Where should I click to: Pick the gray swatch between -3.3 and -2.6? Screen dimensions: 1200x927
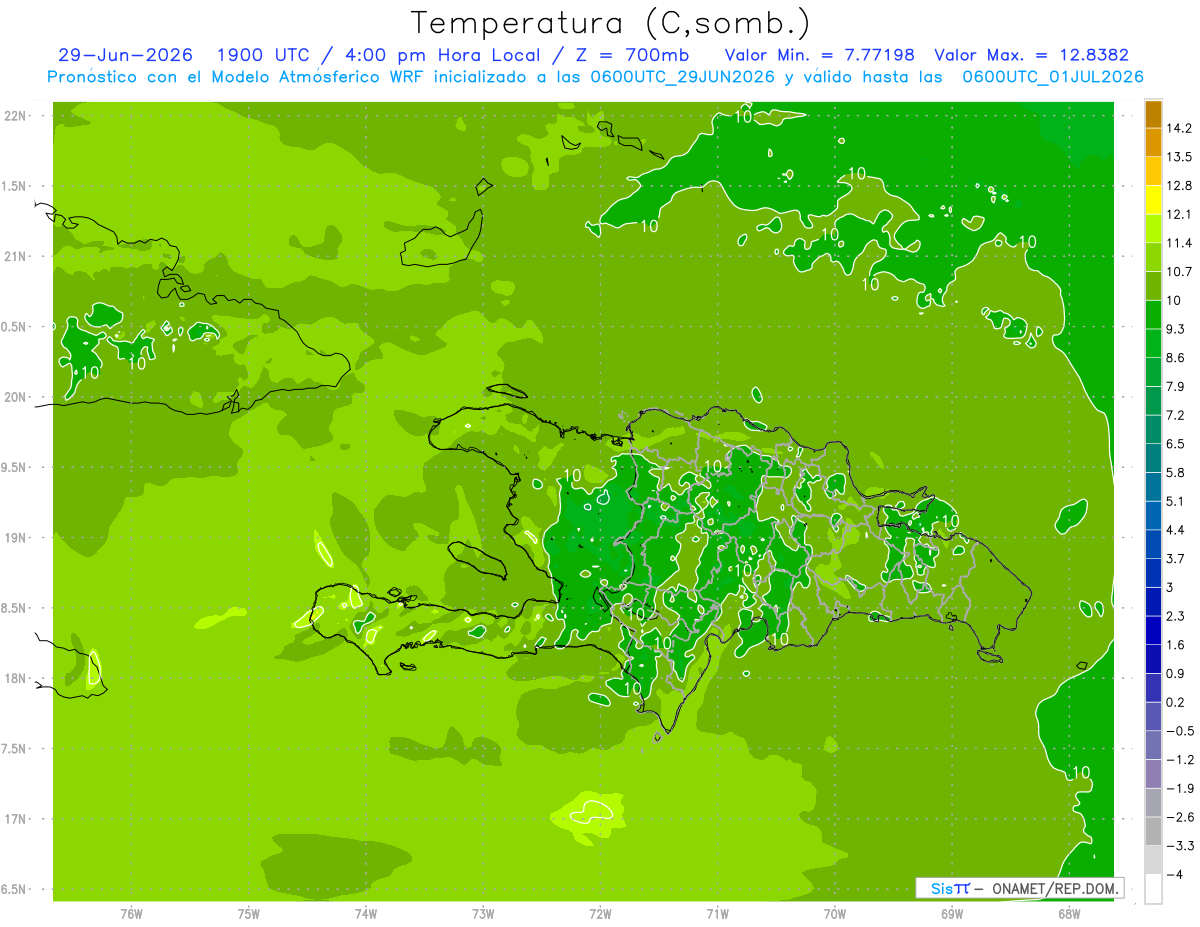click(1153, 832)
